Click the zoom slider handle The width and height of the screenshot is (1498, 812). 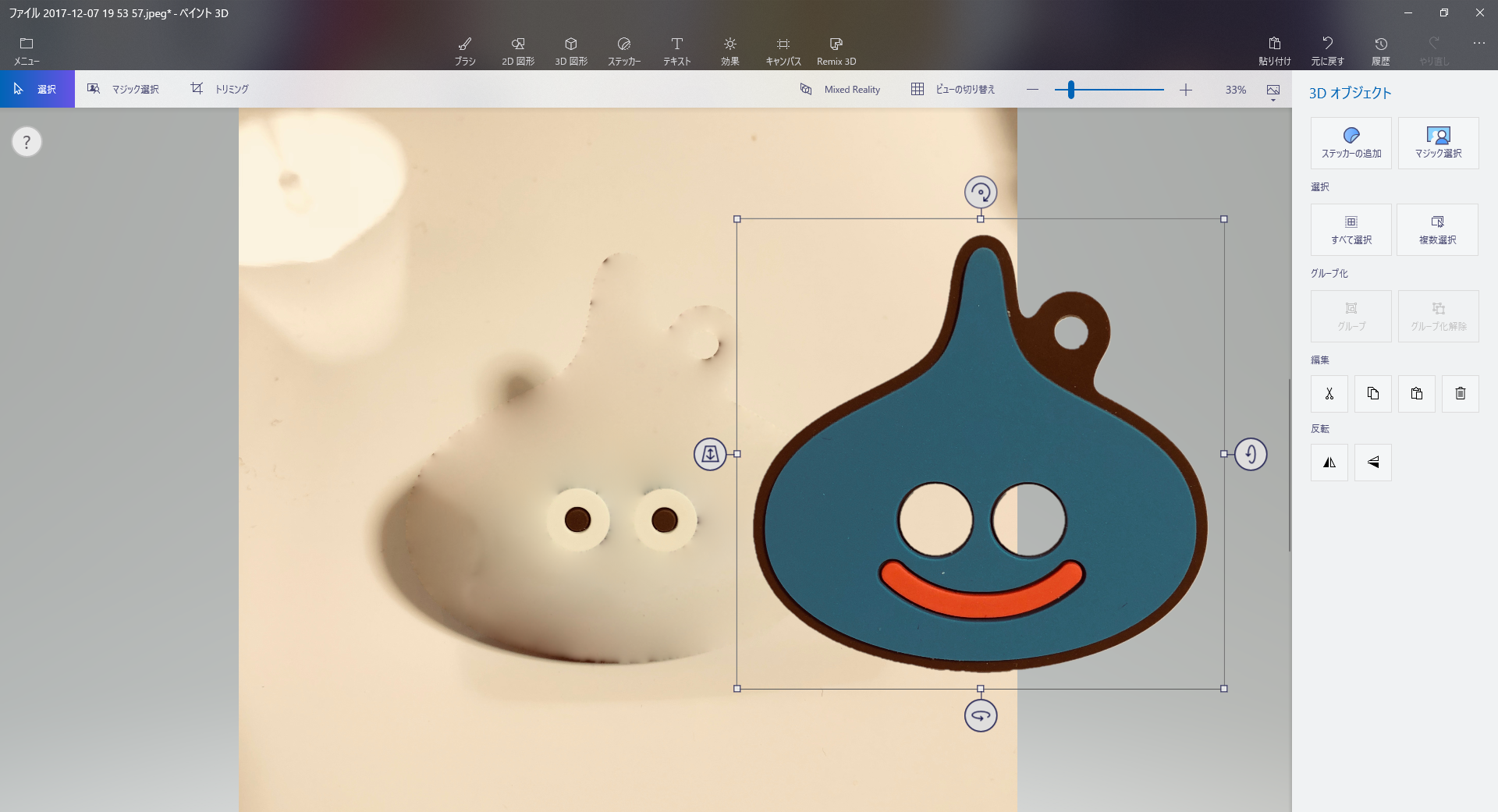[1071, 90]
